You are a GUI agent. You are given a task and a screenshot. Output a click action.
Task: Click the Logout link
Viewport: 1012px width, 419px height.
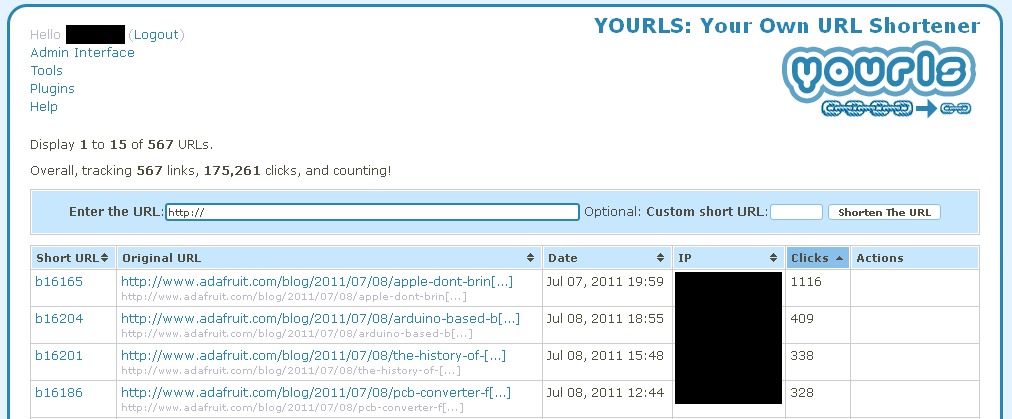pyautogui.click(x=156, y=35)
